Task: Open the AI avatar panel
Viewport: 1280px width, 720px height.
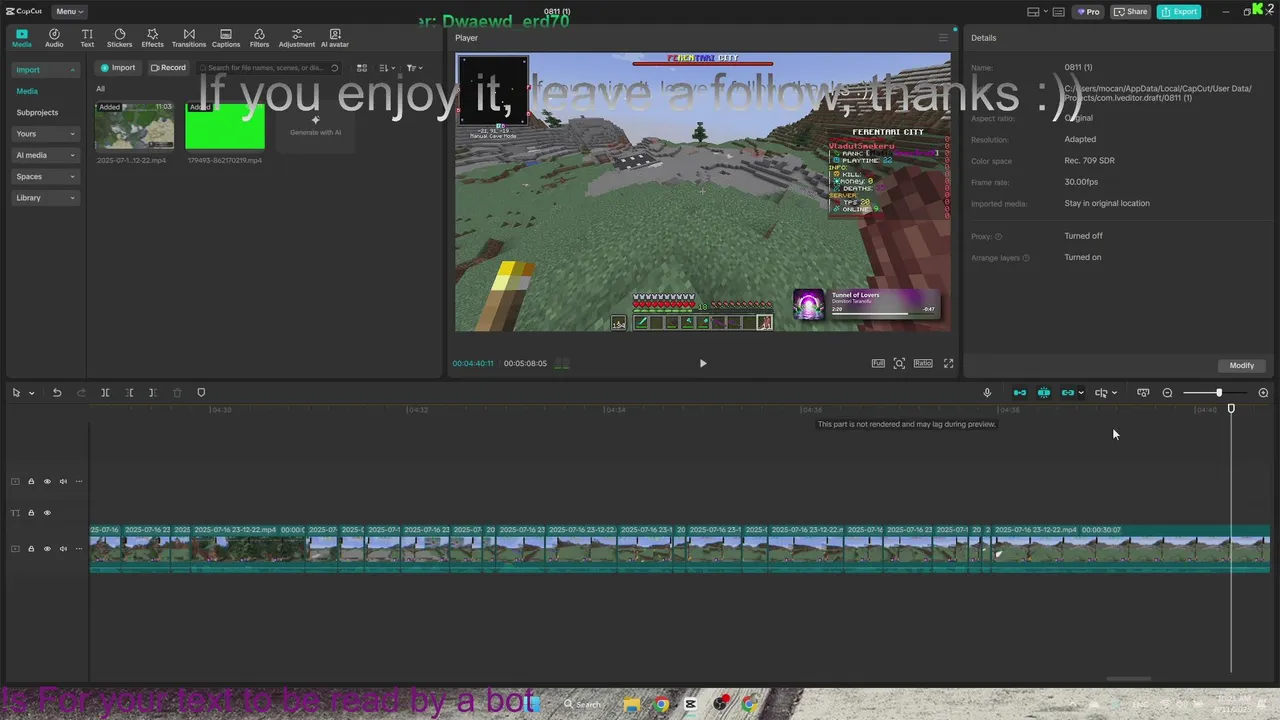Action: click(335, 38)
